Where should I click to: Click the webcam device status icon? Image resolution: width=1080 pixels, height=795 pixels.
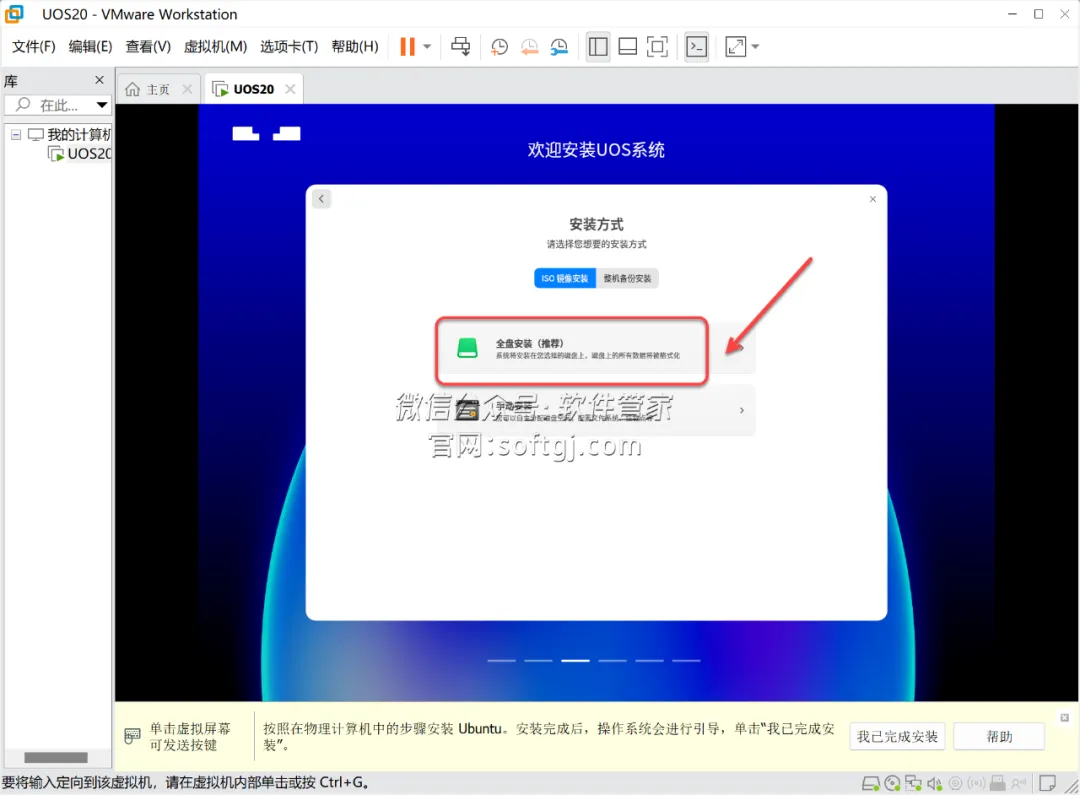pos(955,783)
